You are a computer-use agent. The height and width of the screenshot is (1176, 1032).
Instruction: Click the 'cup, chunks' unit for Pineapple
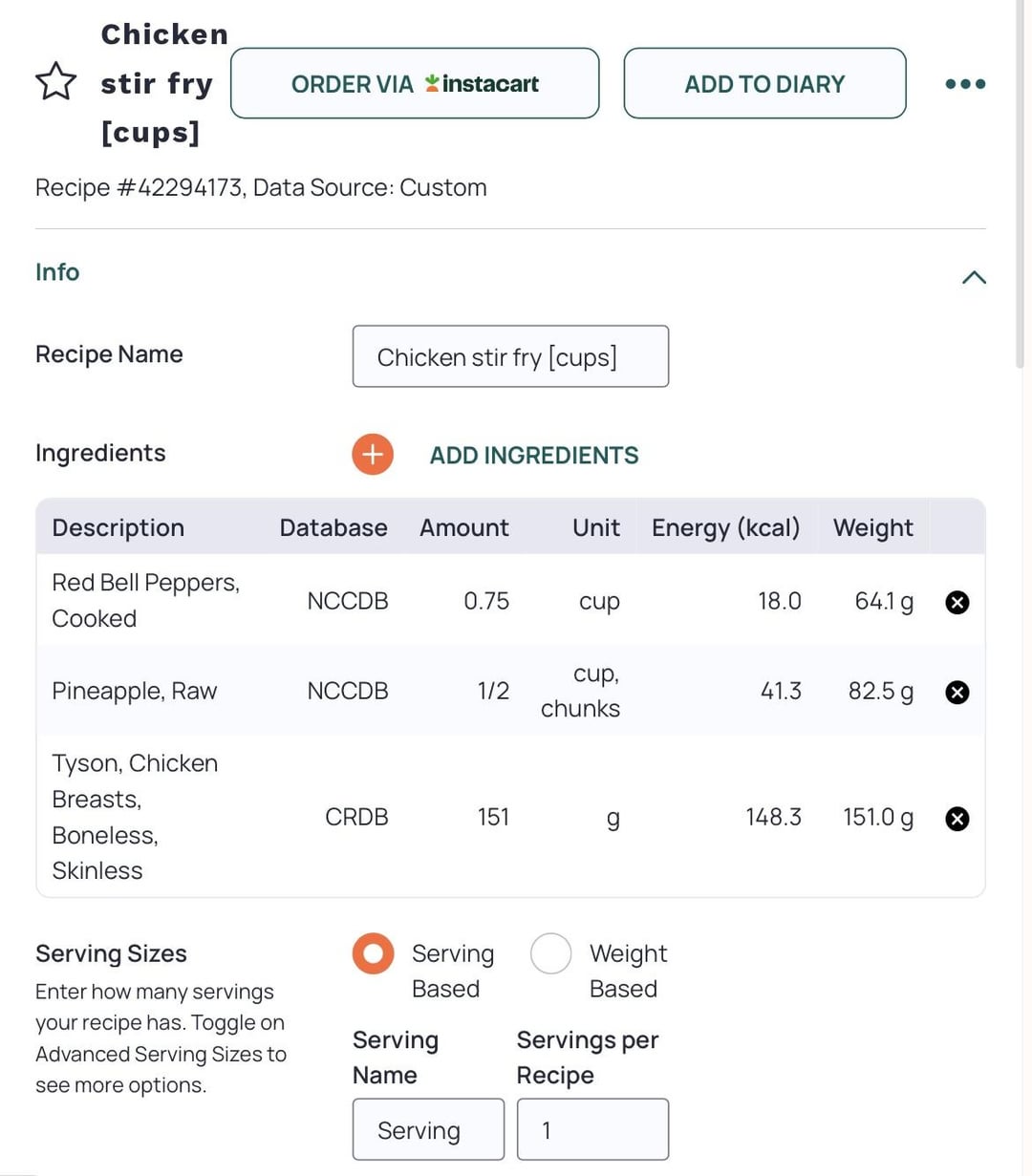(x=581, y=691)
